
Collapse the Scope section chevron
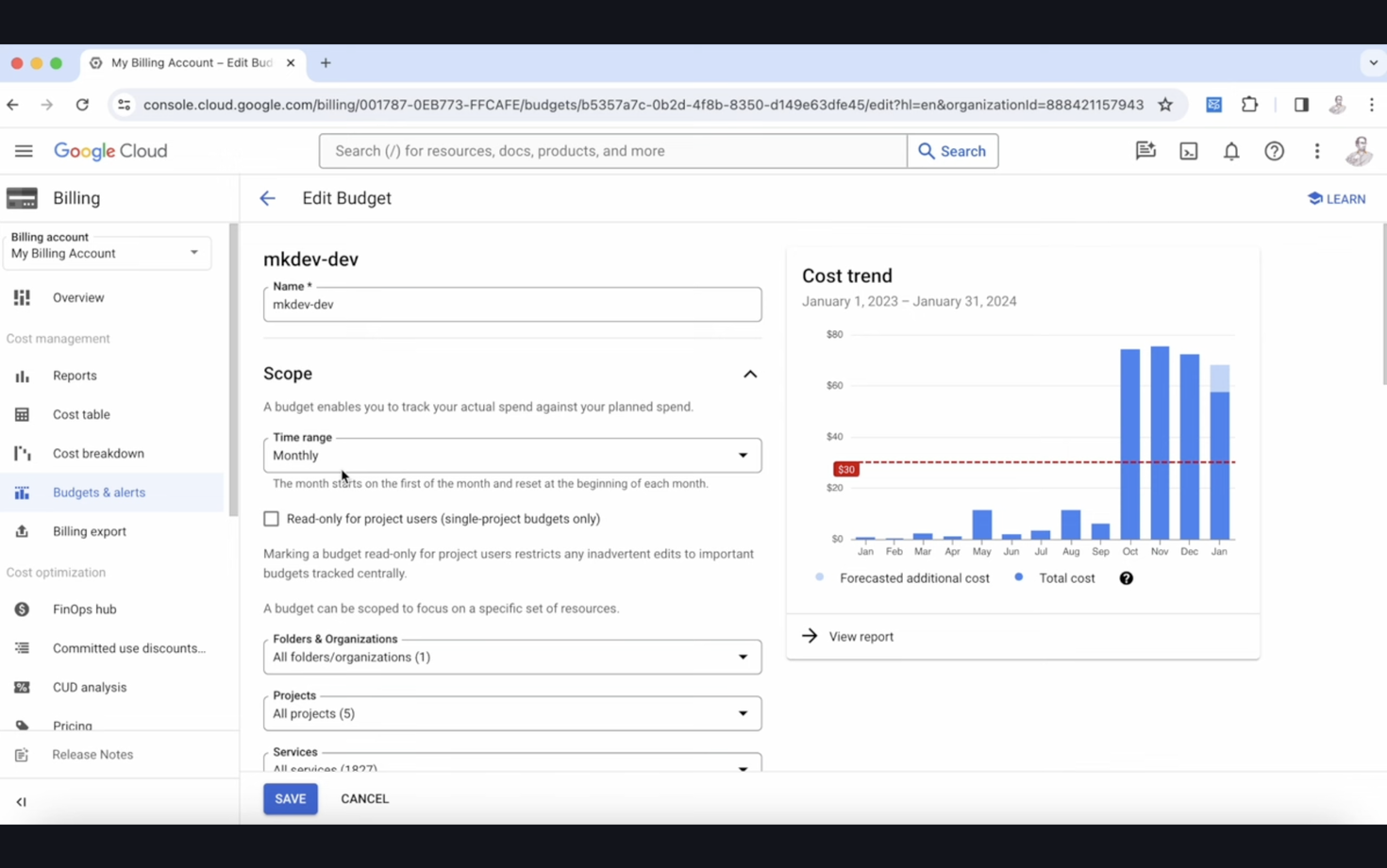point(750,375)
